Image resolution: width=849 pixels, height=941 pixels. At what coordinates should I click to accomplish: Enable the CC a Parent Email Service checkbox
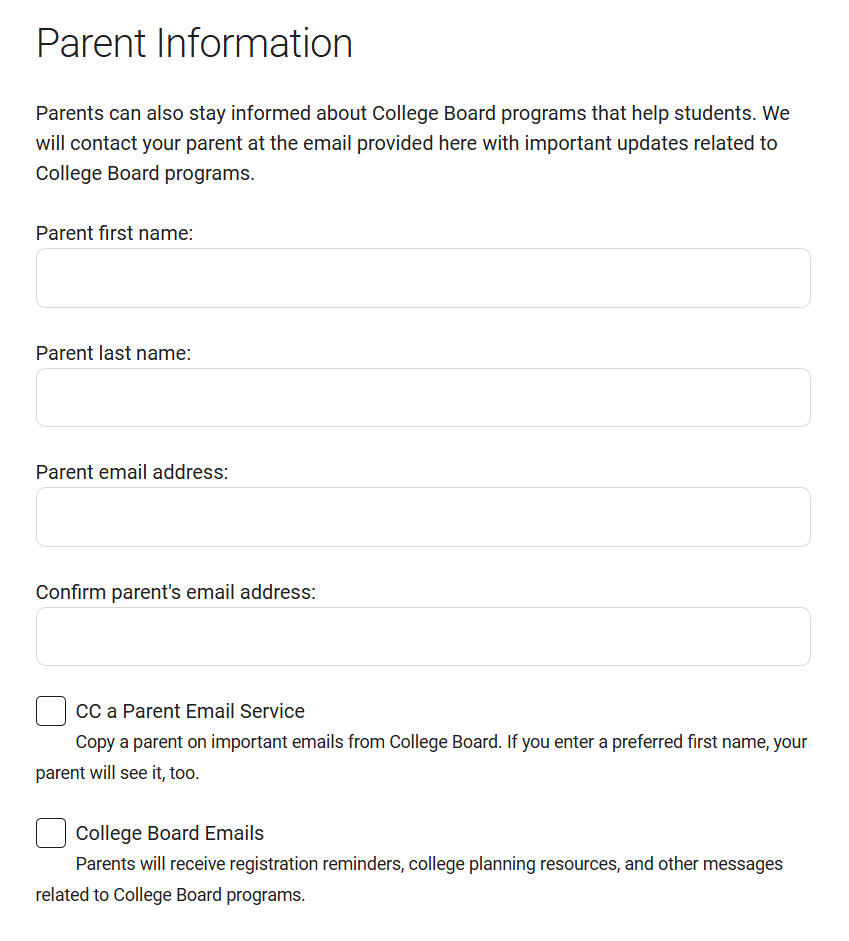[x=51, y=712]
